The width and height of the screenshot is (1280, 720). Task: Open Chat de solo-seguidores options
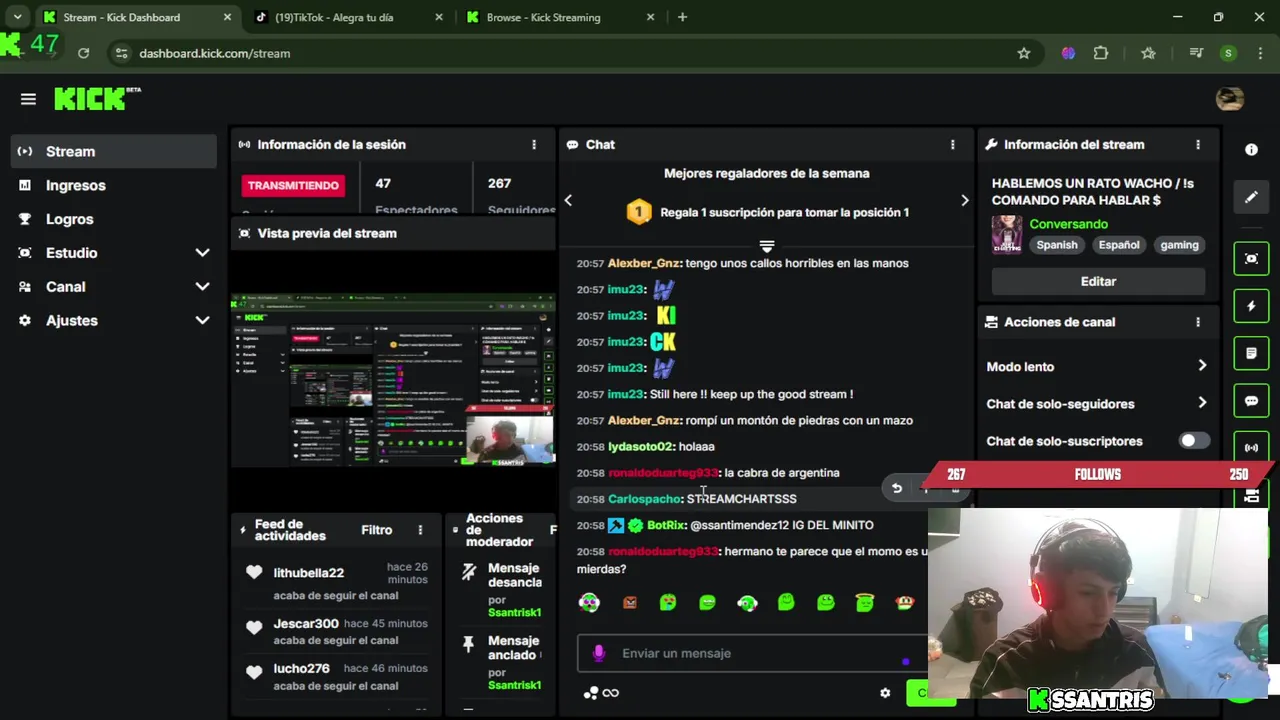[x=1098, y=404]
